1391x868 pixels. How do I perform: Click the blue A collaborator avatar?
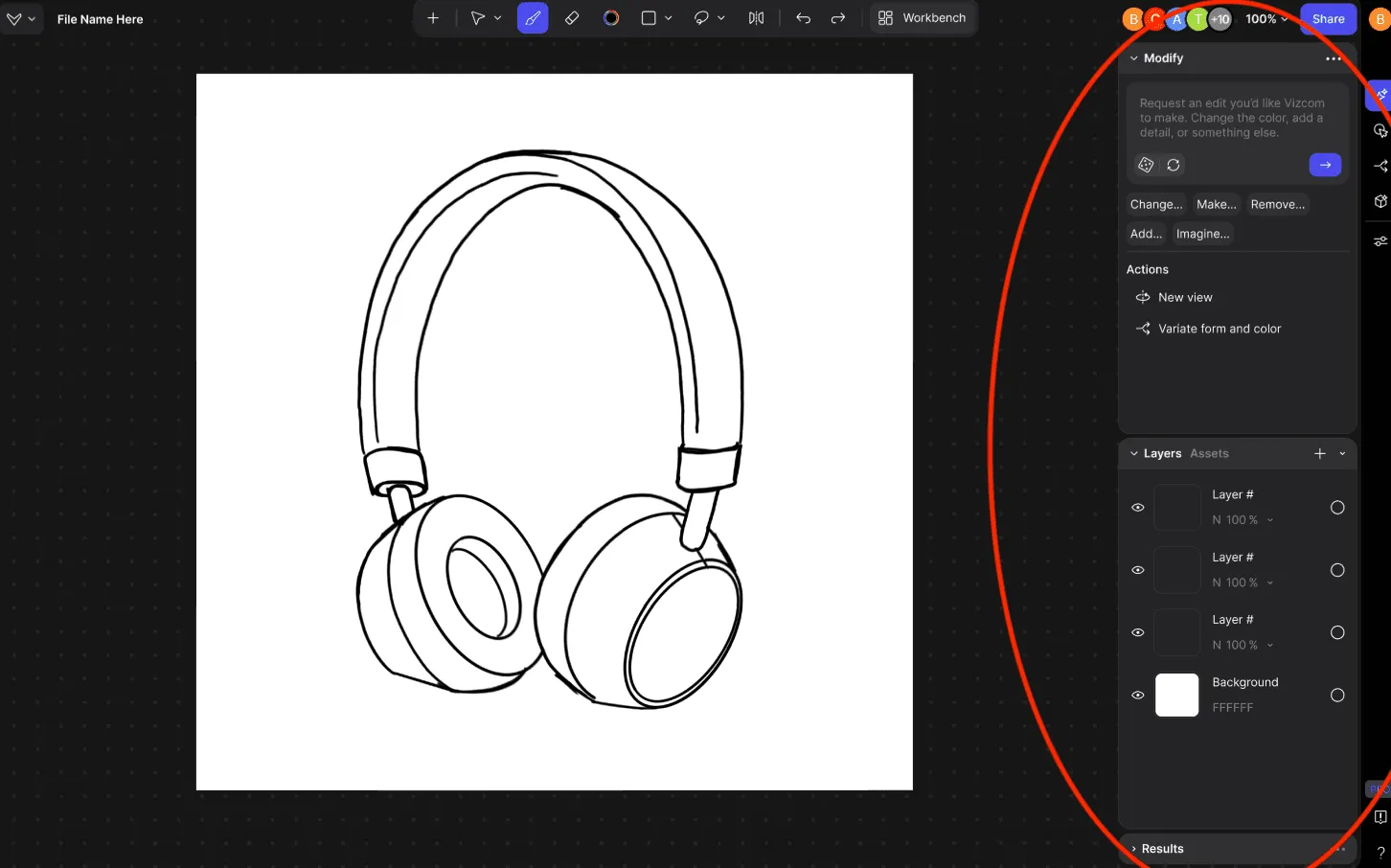tap(1177, 19)
